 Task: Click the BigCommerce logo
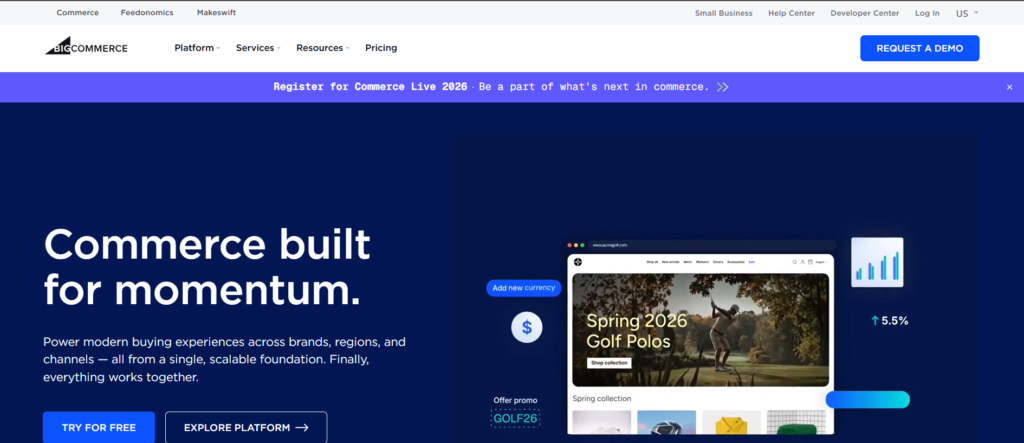(x=86, y=46)
